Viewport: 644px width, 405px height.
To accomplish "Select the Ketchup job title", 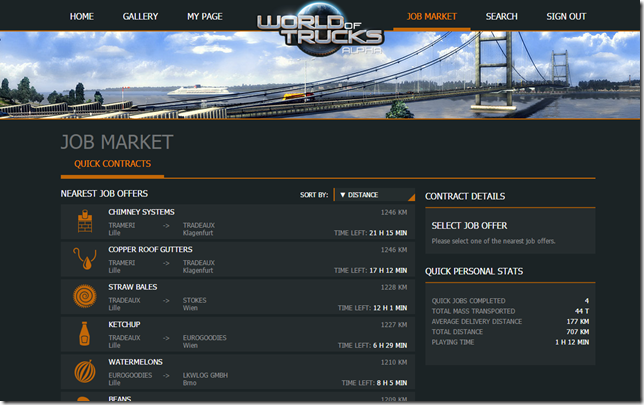I will (x=124, y=324).
